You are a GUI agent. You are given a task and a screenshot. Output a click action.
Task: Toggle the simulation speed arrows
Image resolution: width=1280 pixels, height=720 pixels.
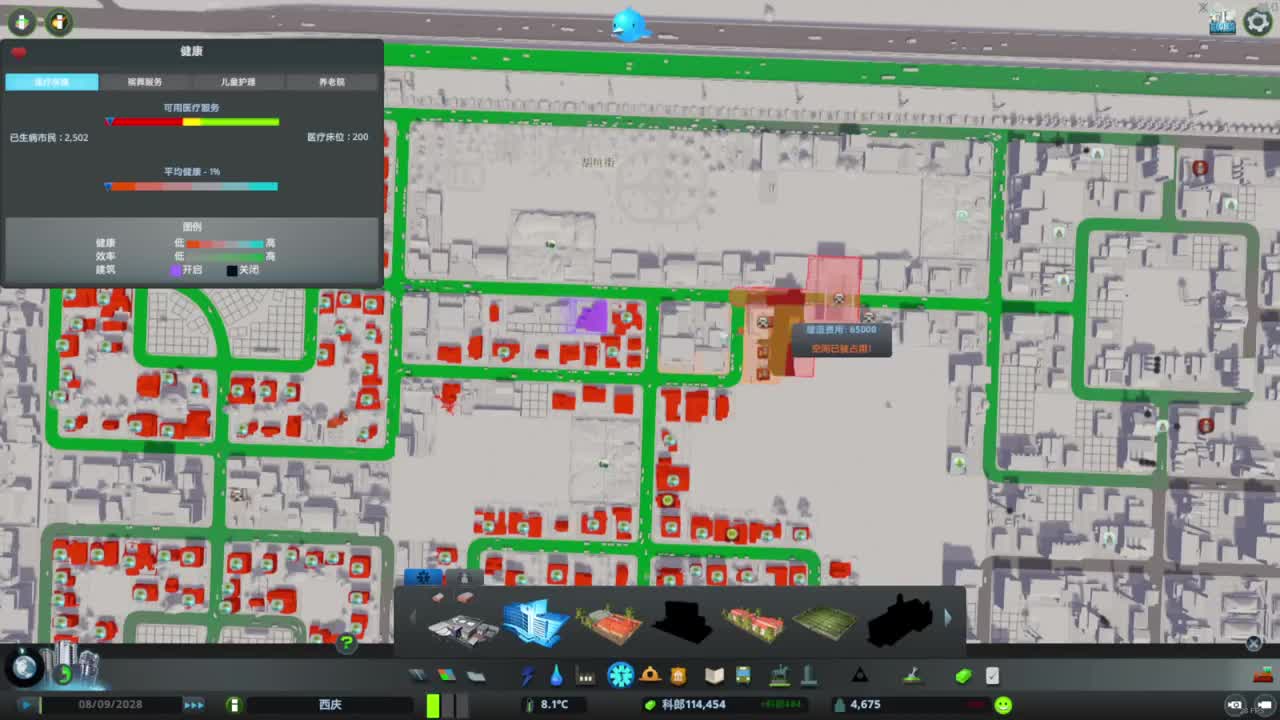tap(194, 704)
